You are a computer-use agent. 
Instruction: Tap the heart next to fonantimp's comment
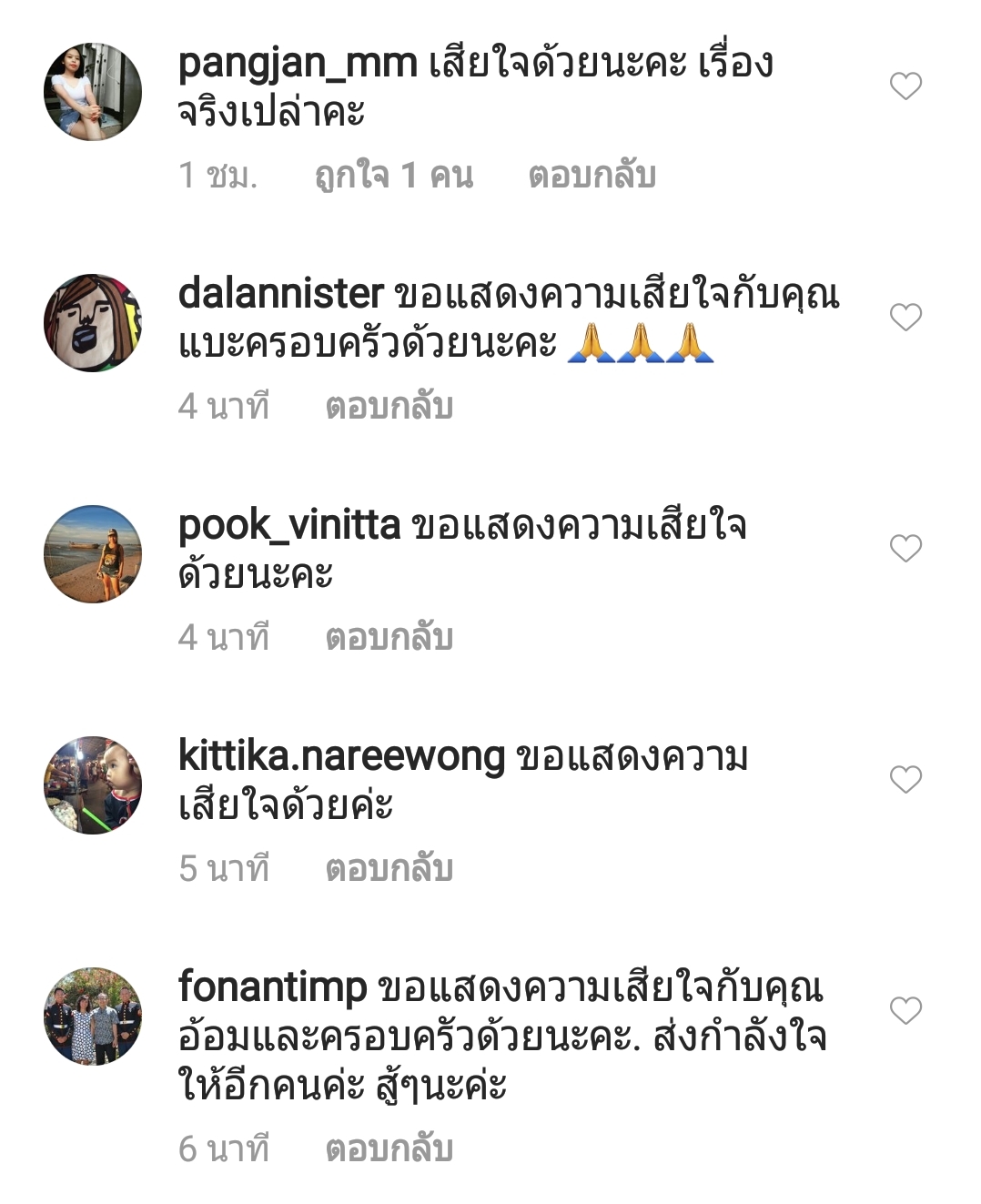pos(905,1010)
